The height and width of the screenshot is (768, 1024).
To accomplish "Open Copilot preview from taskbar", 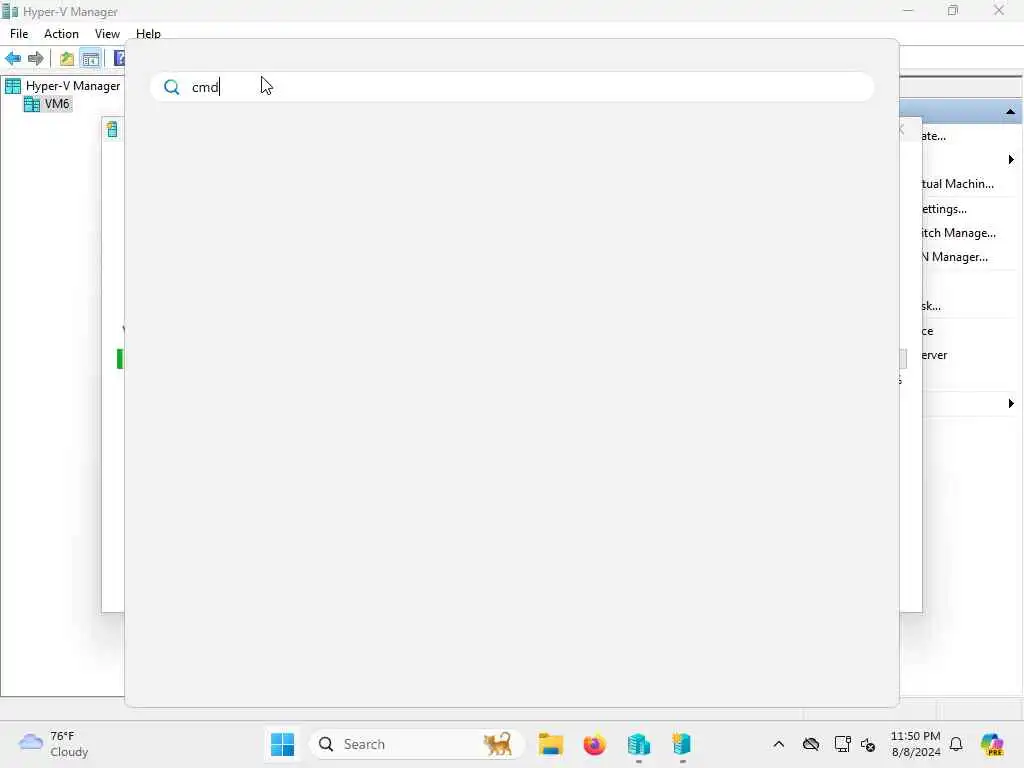I will click(992, 744).
